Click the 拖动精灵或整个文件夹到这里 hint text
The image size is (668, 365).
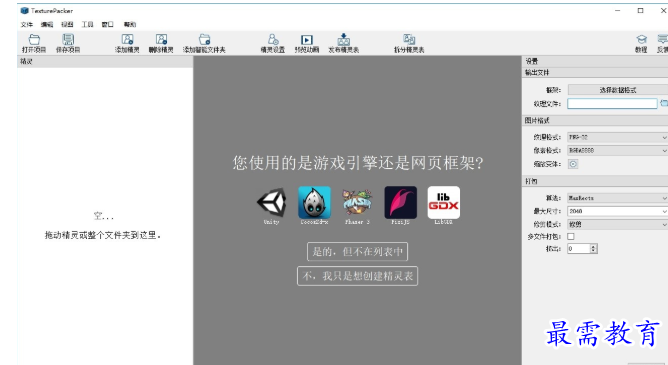[103, 235]
